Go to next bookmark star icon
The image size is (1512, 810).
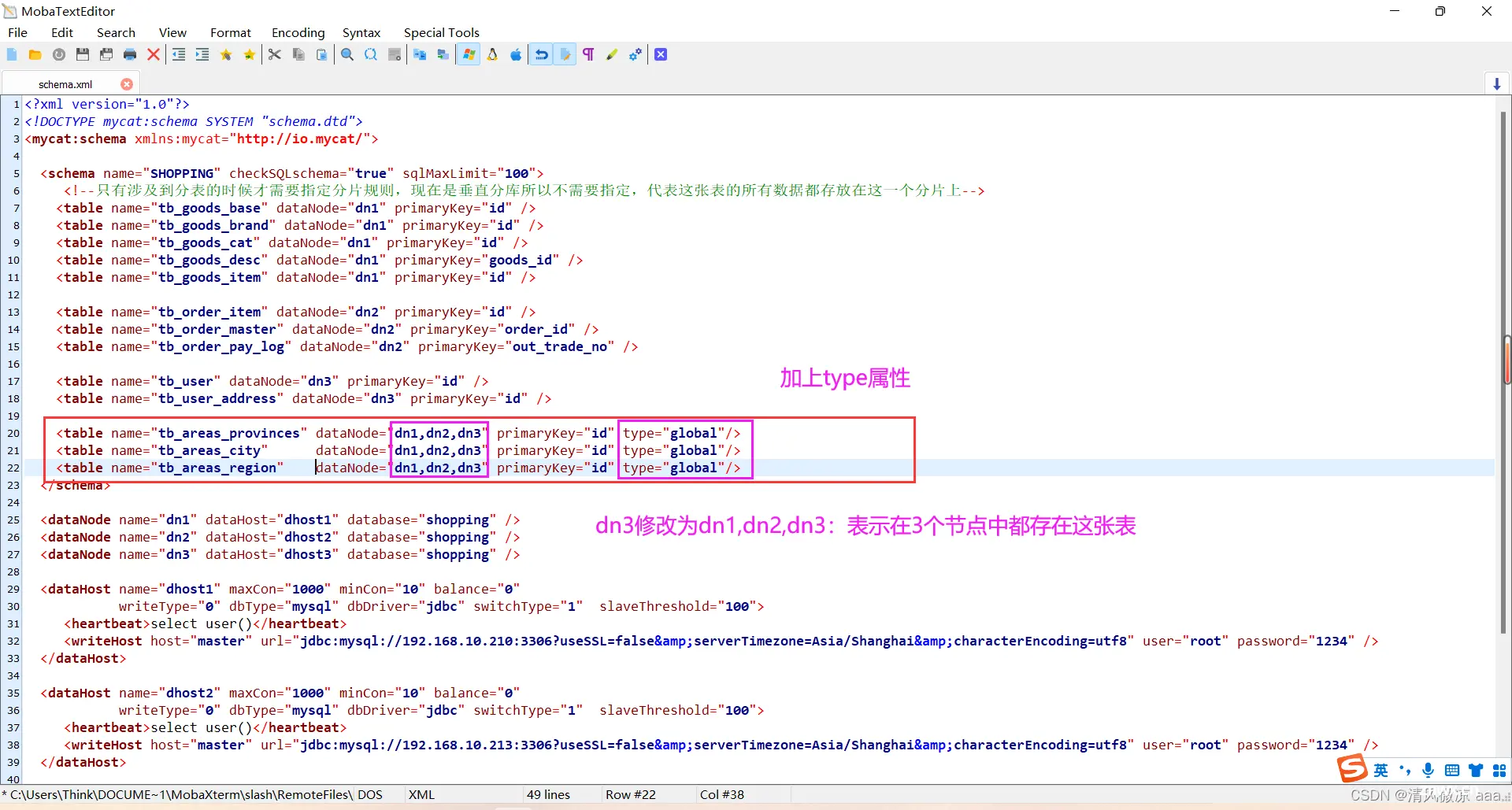tap(250, 54)
